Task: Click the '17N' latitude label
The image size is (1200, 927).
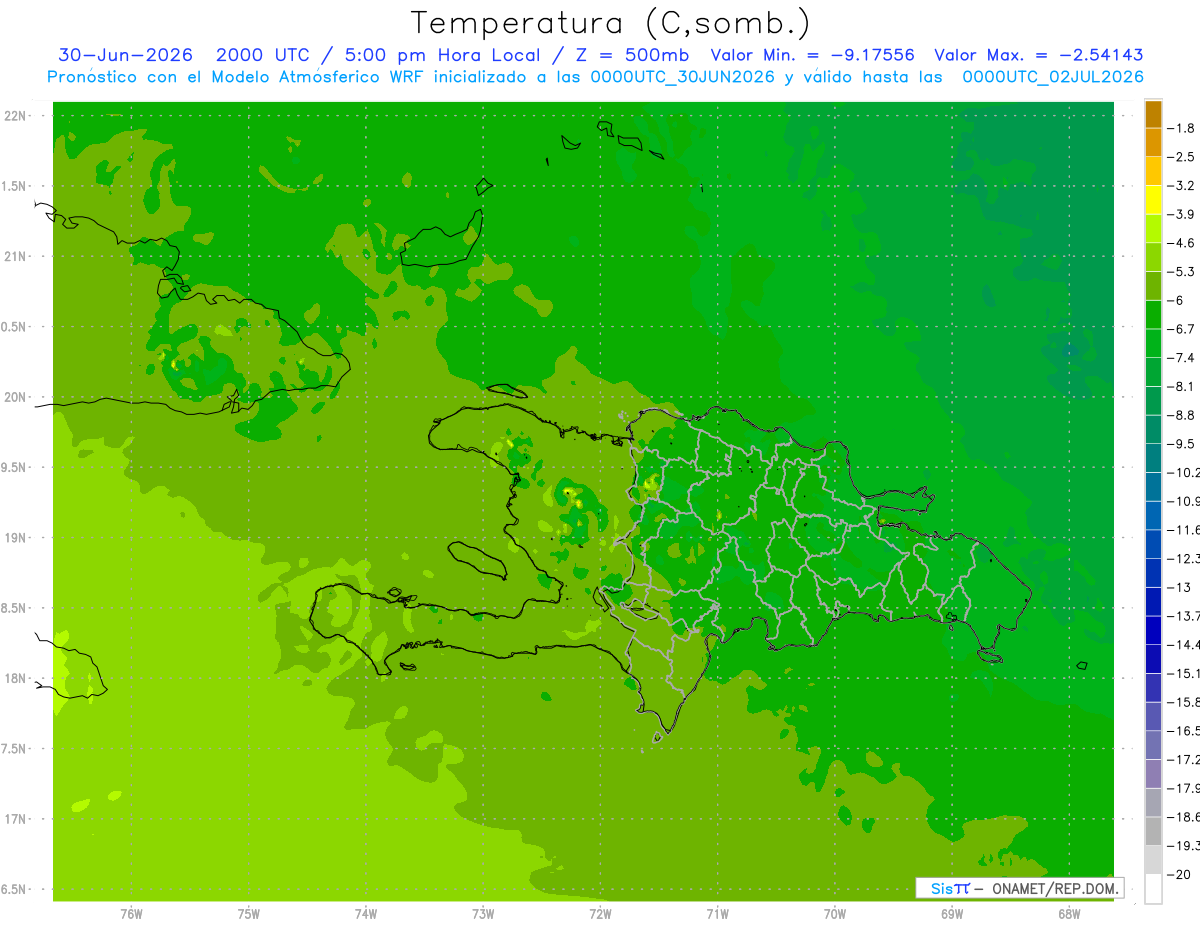Action: point(16,819)
